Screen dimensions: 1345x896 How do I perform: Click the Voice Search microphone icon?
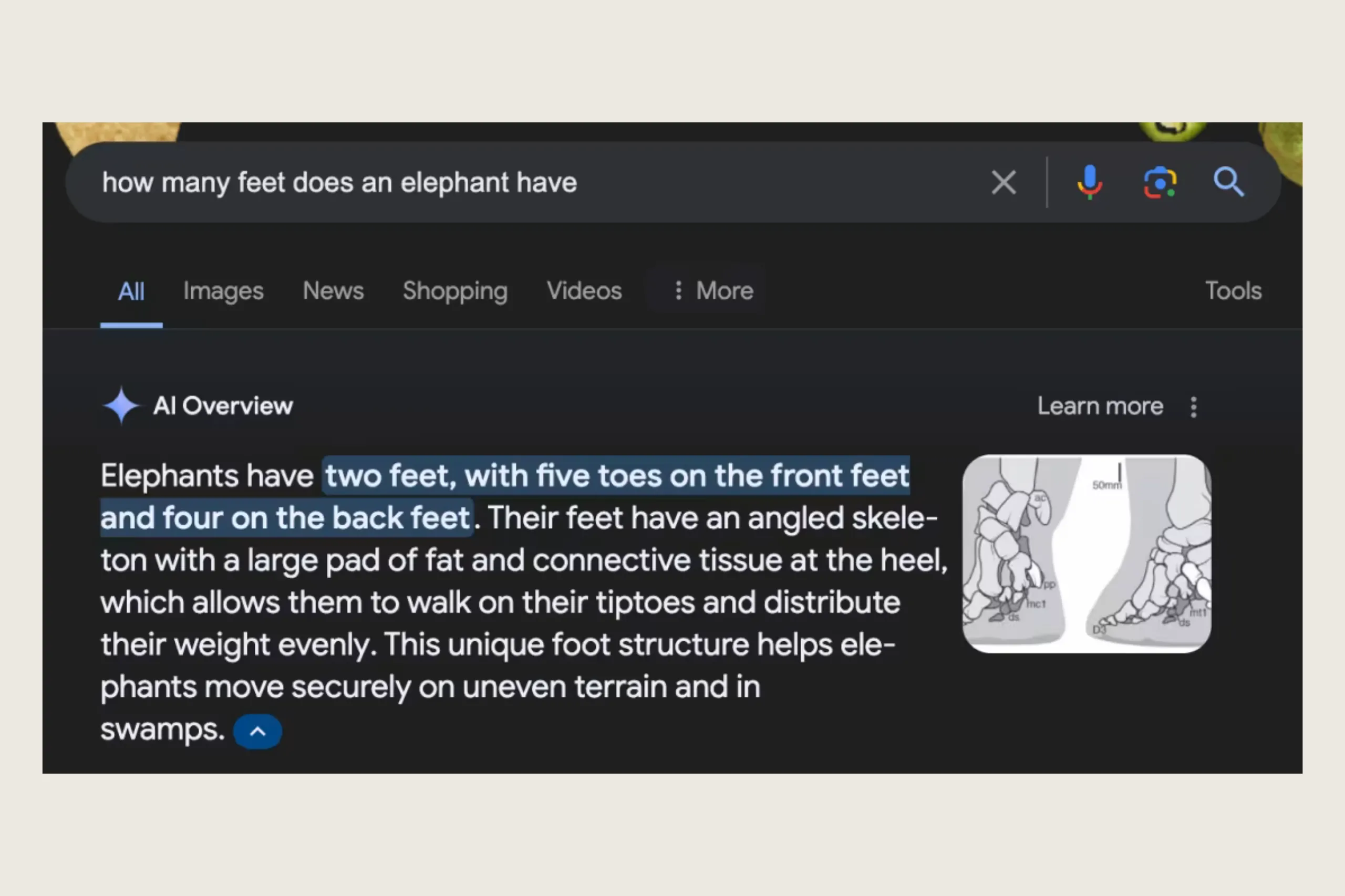pos(1089,182)
